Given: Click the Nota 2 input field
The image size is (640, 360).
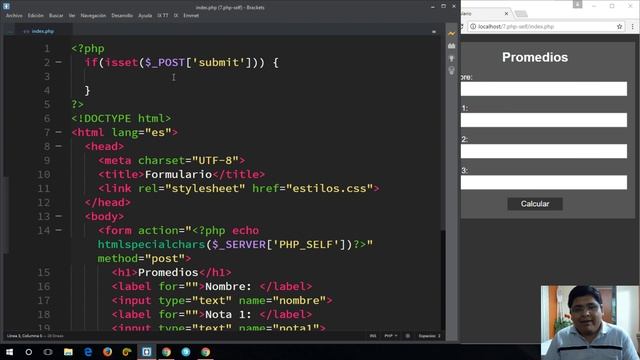Looking at the screenshot, I should coord(544,151).
